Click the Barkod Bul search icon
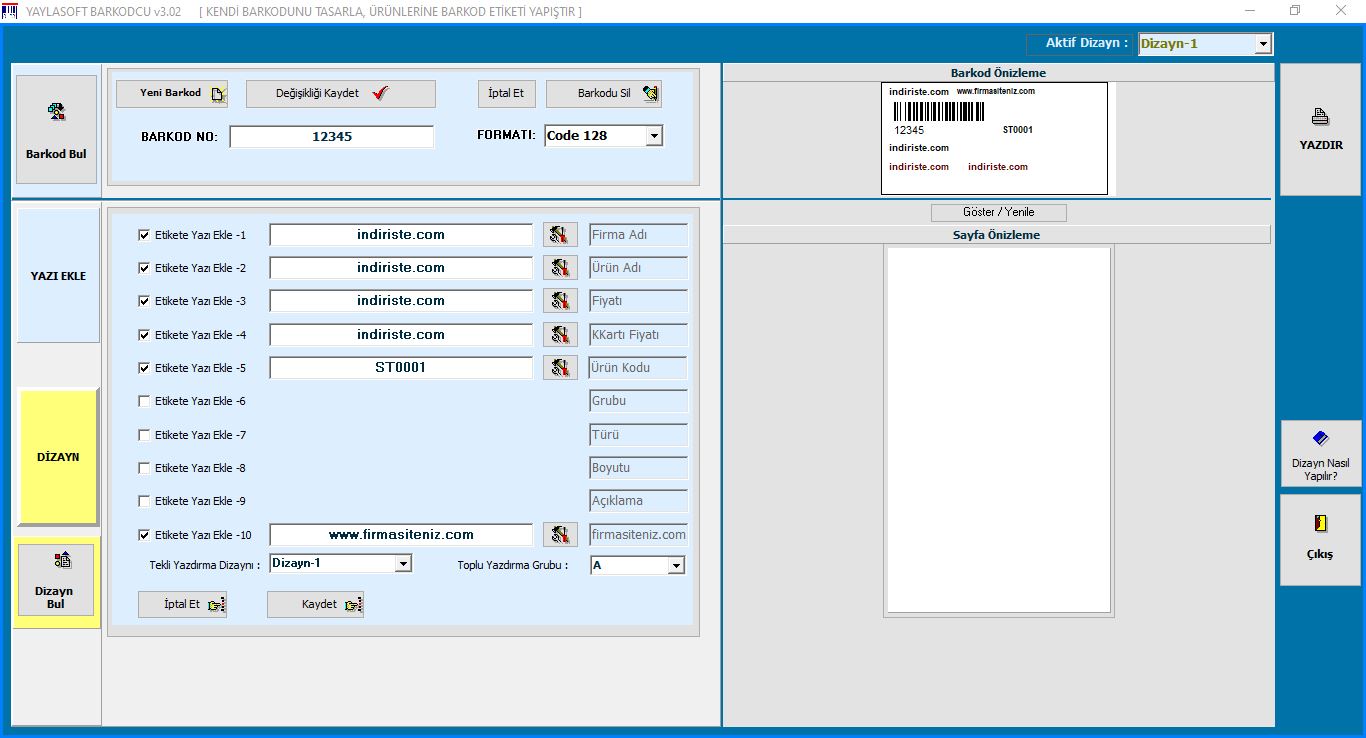1366x738 pixels. (57, 112)
